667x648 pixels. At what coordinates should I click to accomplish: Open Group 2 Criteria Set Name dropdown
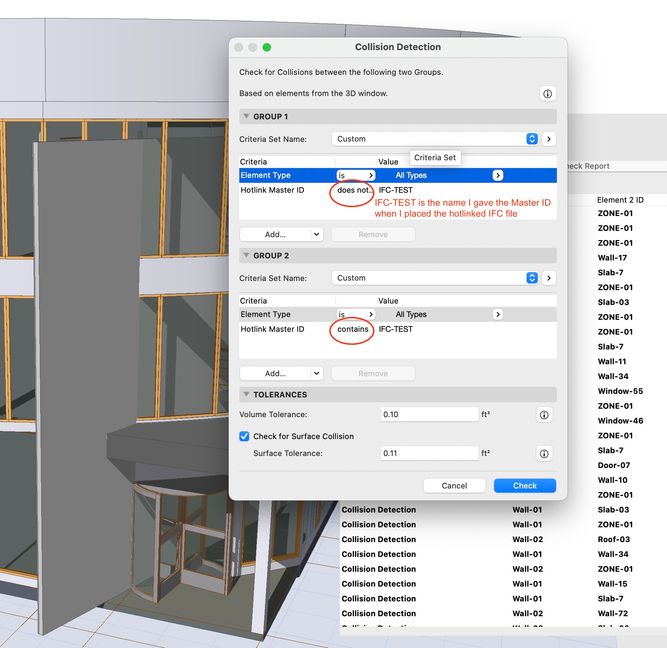[x=435, y=278]
